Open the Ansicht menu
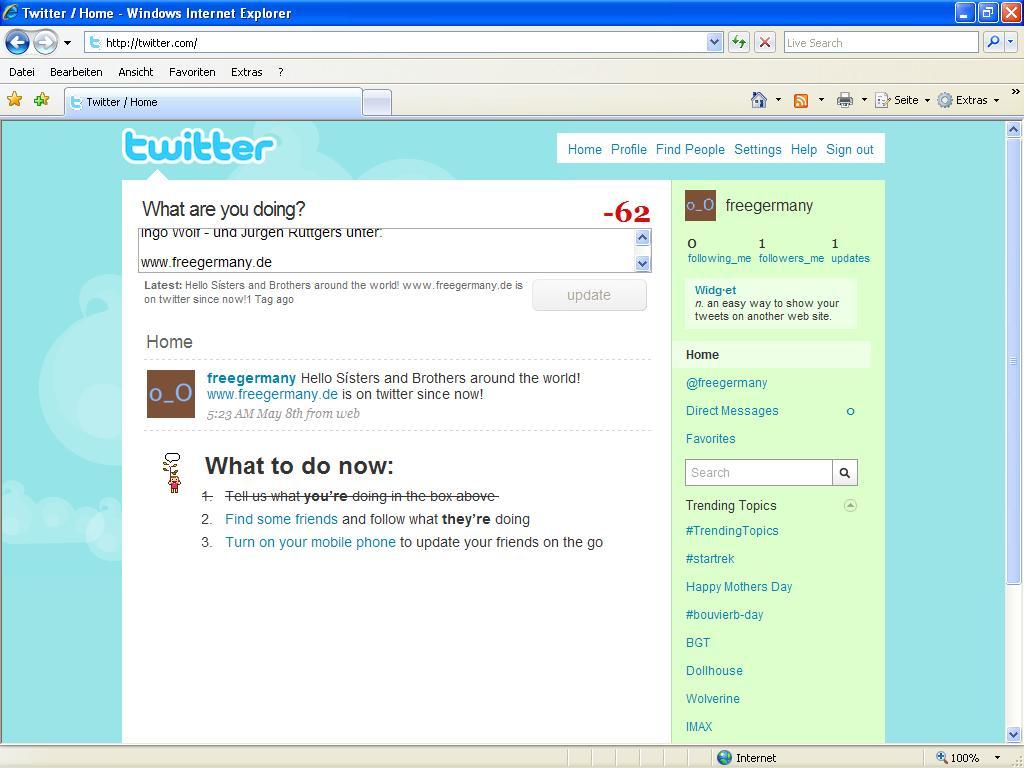This screenshot has height=768, width=1024. point(136,72)
